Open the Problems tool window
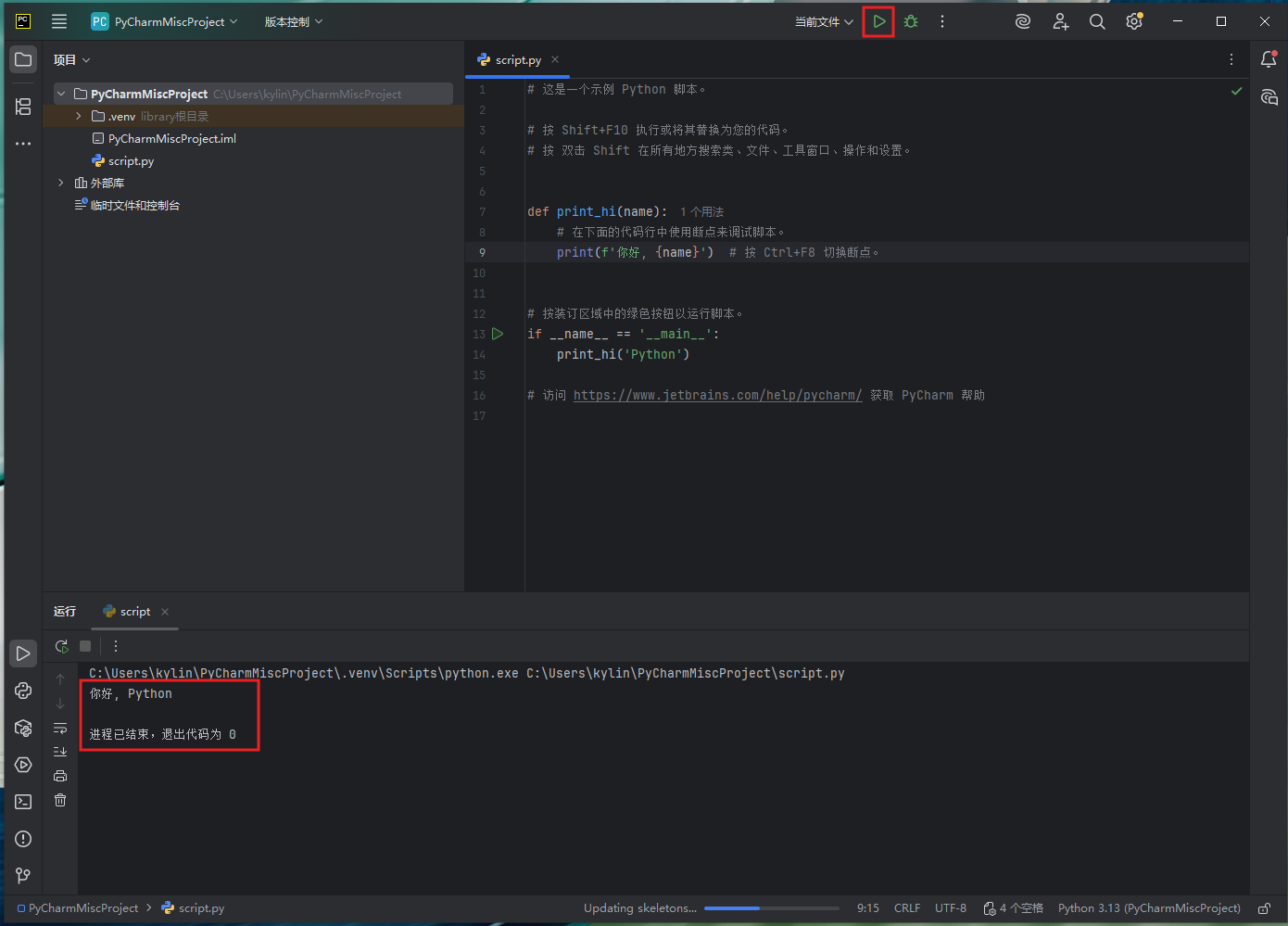This screenshot has height=926, width=1288. [23, 839]
